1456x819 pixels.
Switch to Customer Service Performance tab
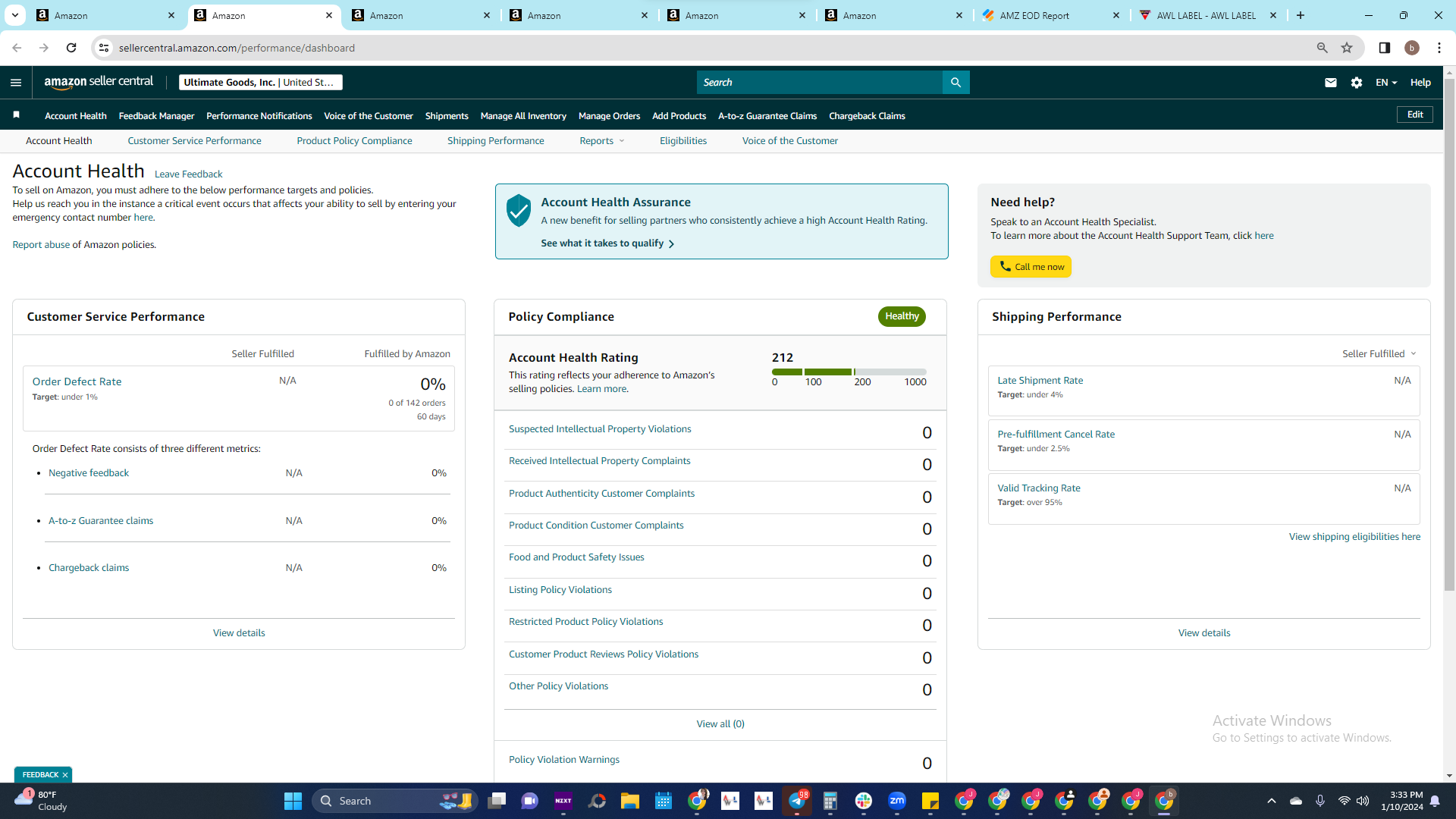point(194,141)
